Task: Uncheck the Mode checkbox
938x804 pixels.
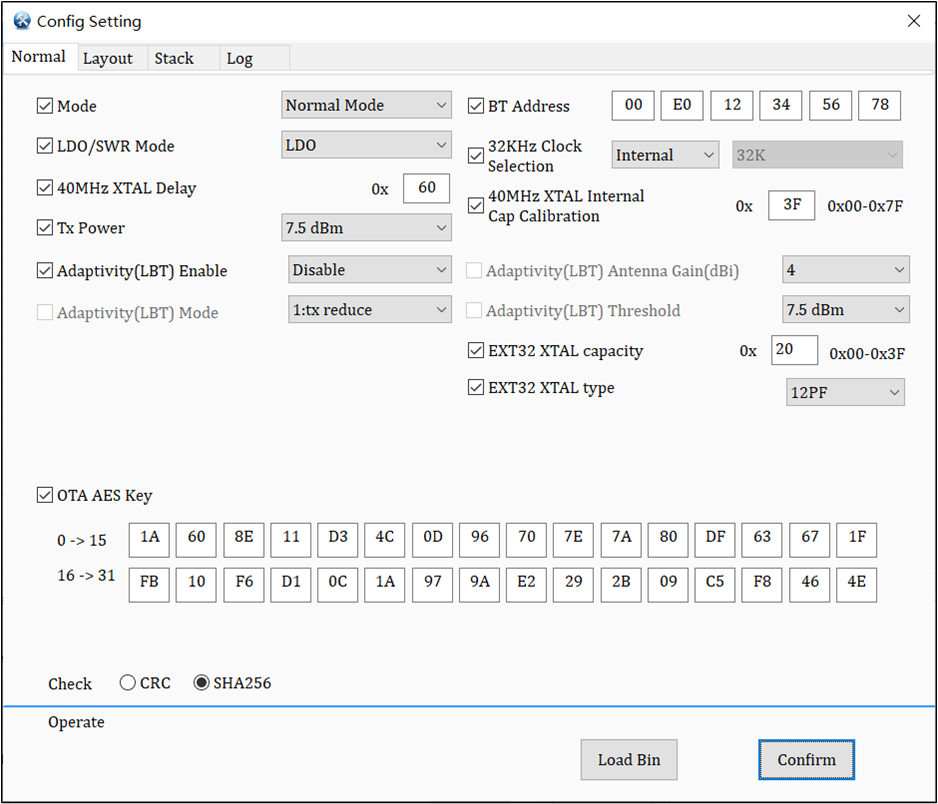Action: 45,106
